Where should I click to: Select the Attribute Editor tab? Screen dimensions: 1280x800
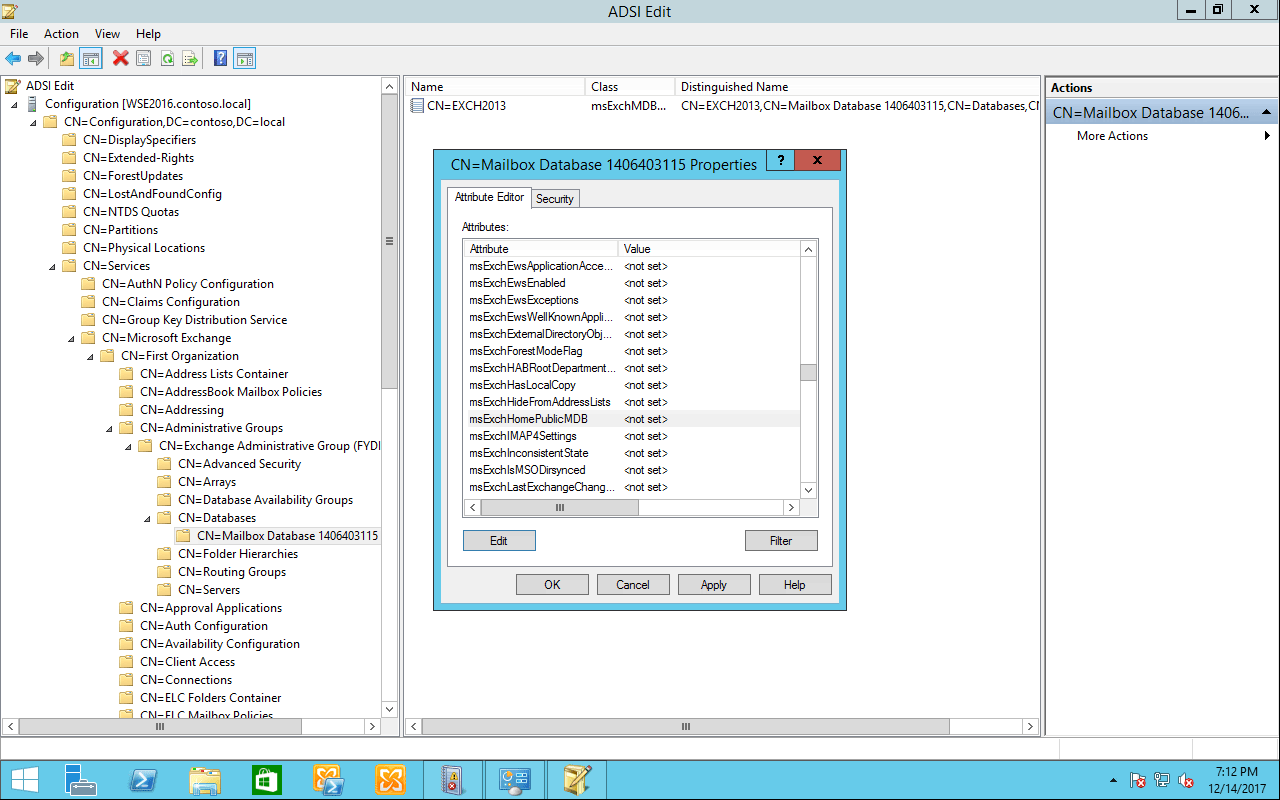tap(489, 197)
